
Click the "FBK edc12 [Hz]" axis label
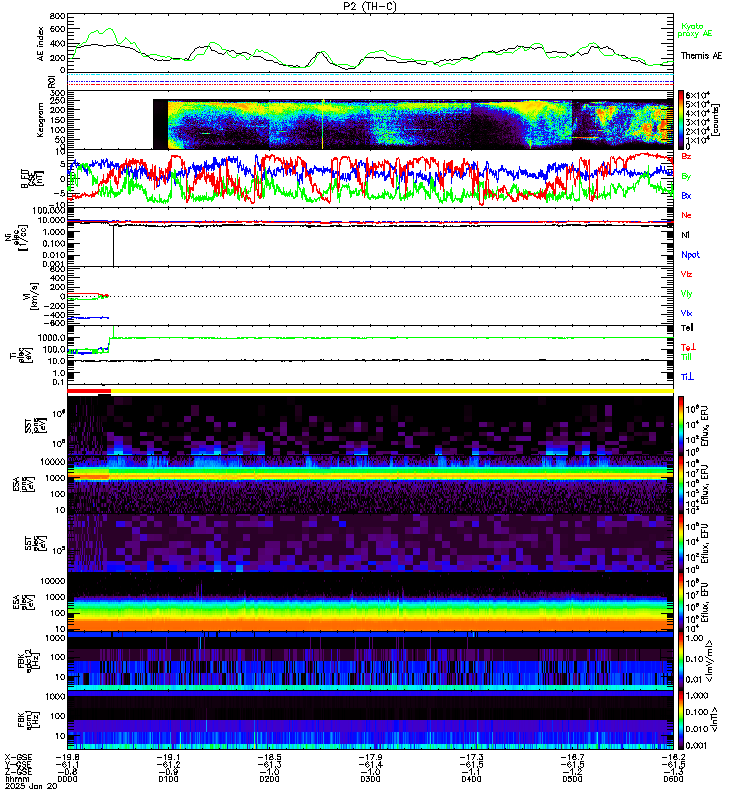point(28,661)
